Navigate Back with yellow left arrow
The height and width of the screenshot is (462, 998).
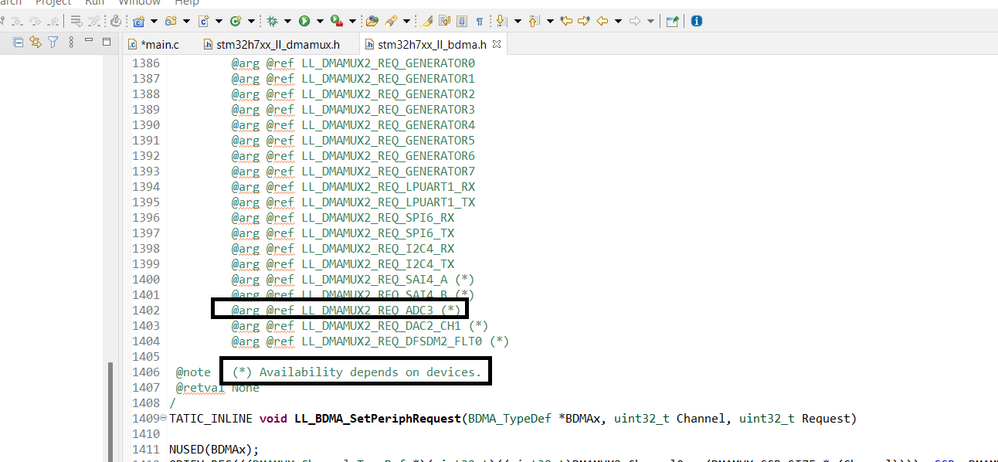[602, 21]
